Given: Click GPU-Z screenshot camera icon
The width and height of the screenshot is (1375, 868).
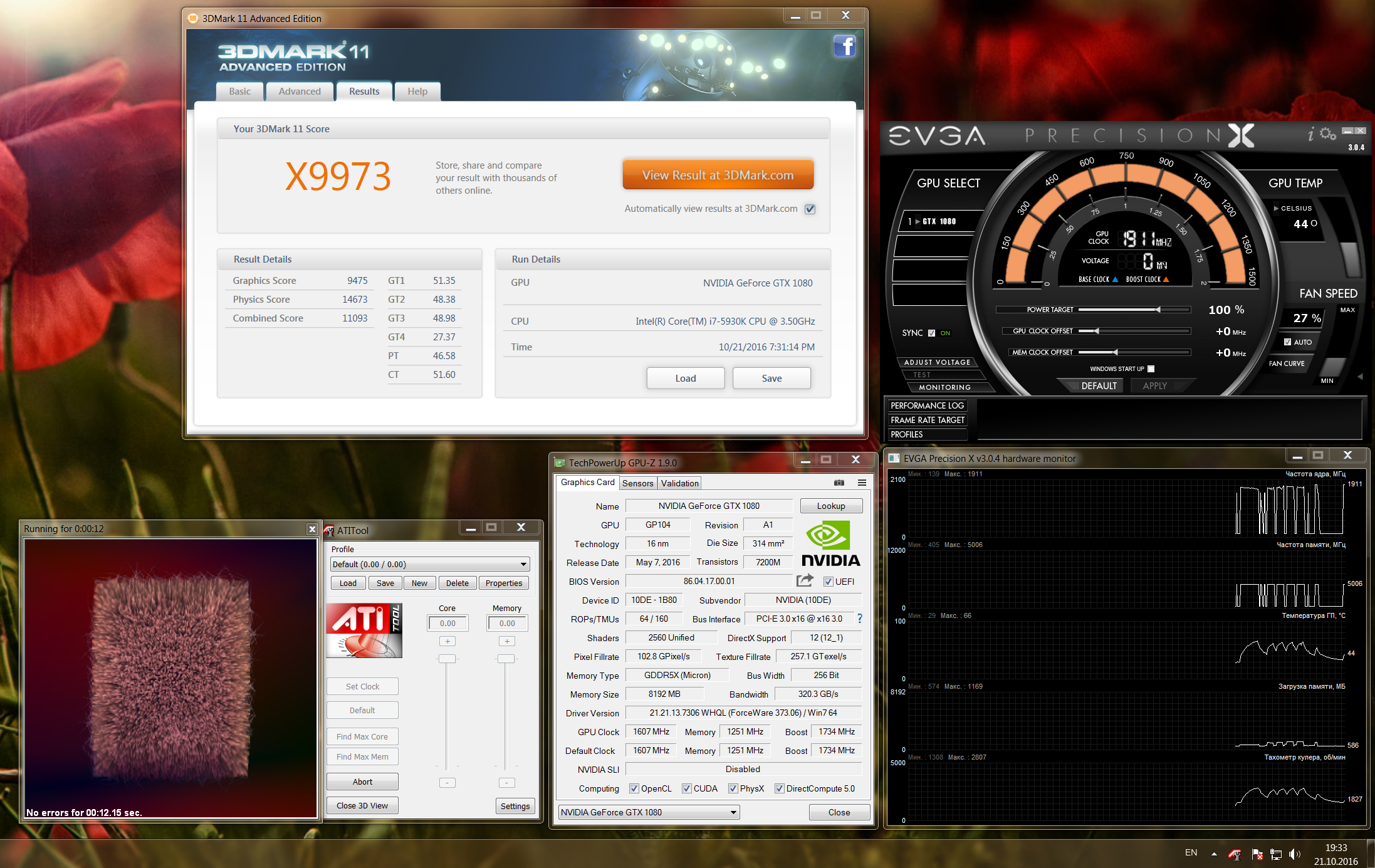Looking at the screenshot, I should pos(839,483).
